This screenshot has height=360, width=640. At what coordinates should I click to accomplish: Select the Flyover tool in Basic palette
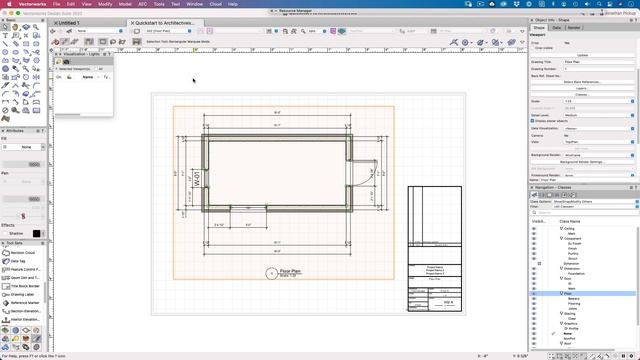pos(26,27)
